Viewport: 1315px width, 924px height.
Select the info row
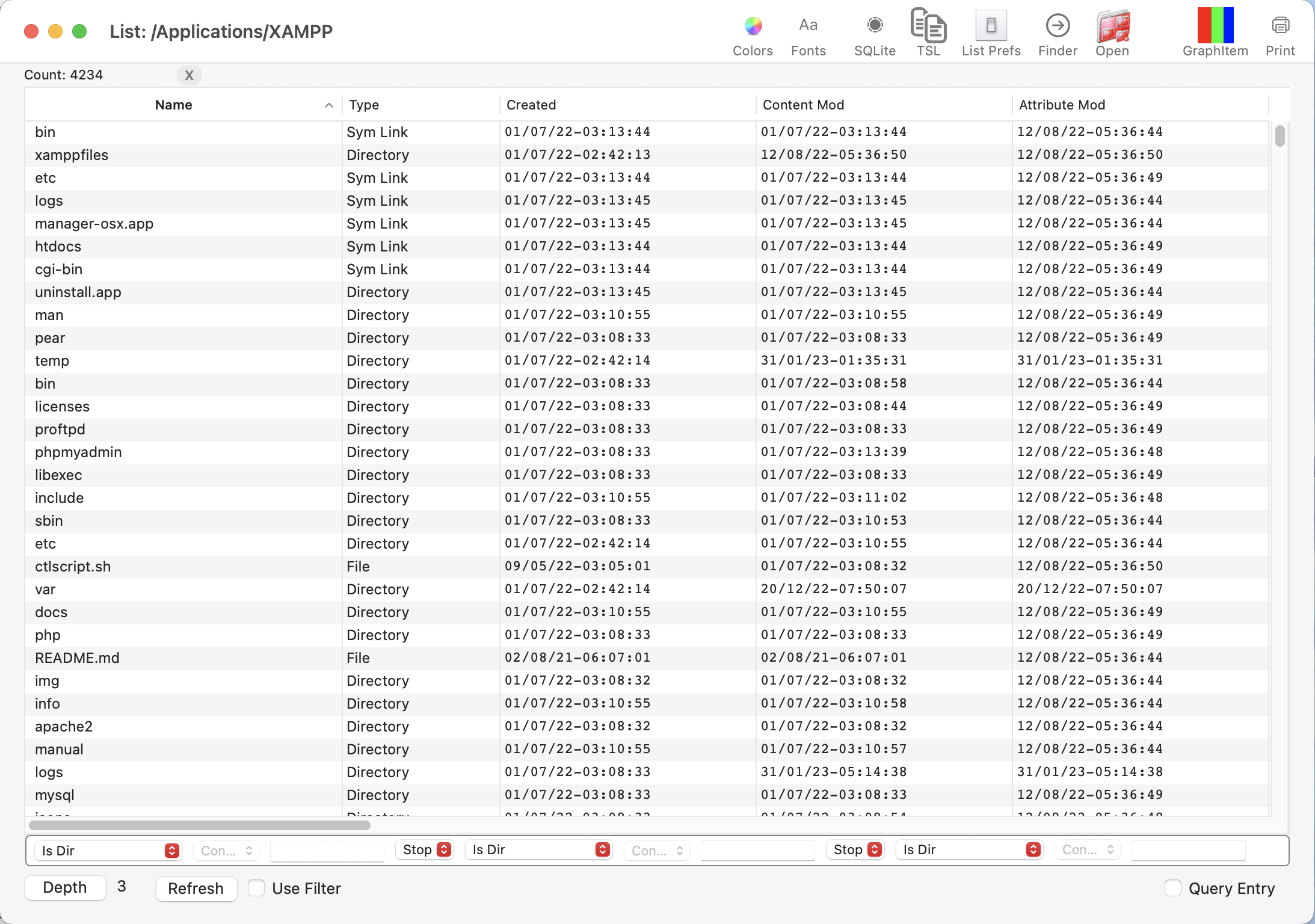(647, 704)
